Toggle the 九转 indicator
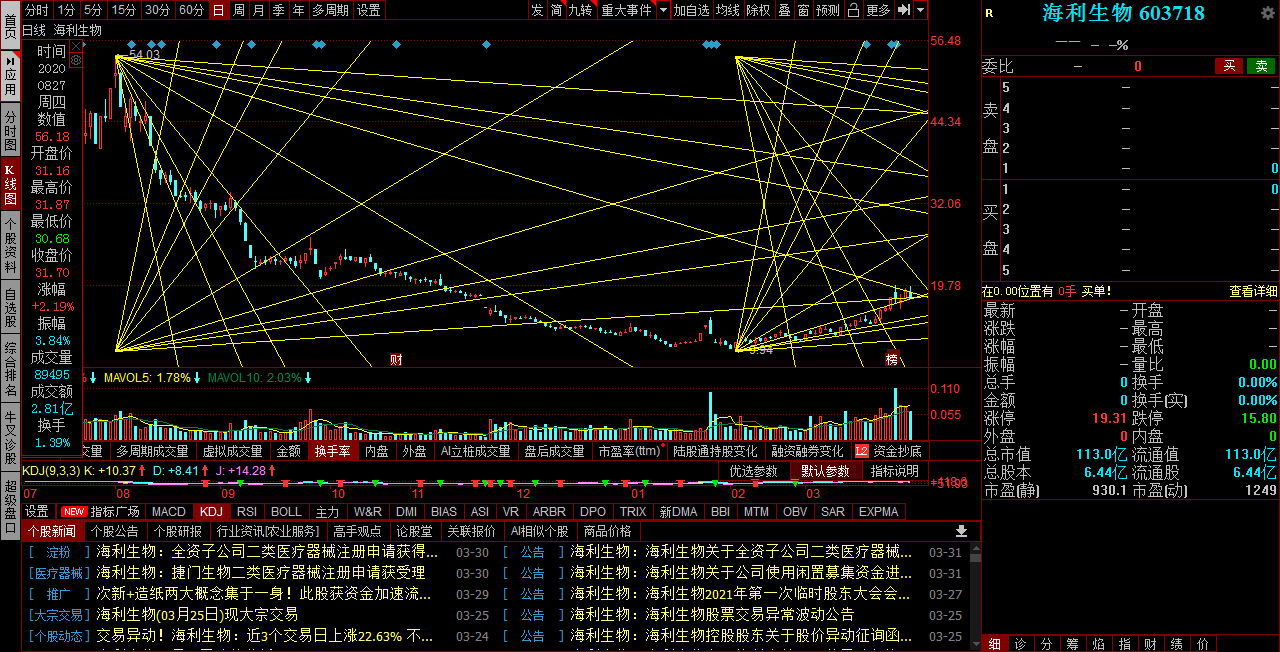Viewport: 1280px width, 652px height. [580, 10]
